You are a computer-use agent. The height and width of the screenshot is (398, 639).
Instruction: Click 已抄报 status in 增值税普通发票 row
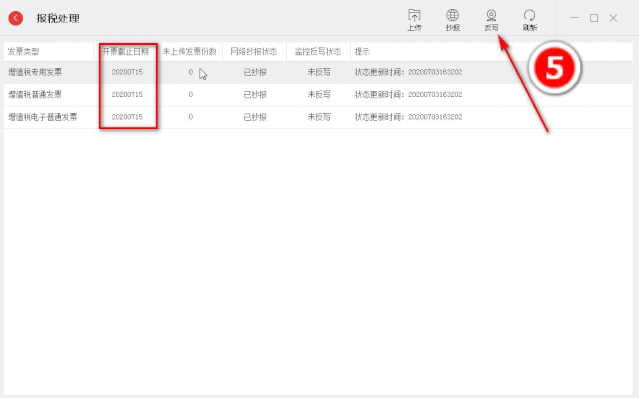[255, 95]
